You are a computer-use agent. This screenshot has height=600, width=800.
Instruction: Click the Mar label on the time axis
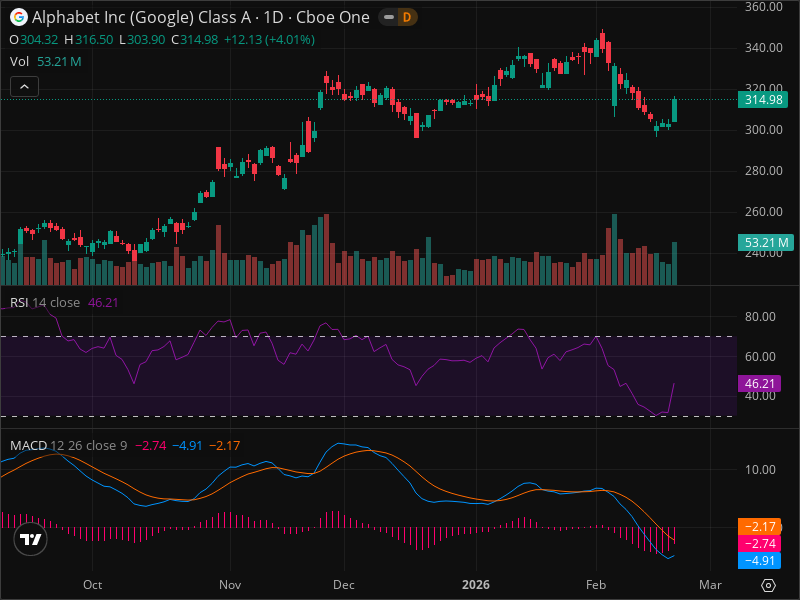coord(710,585)
